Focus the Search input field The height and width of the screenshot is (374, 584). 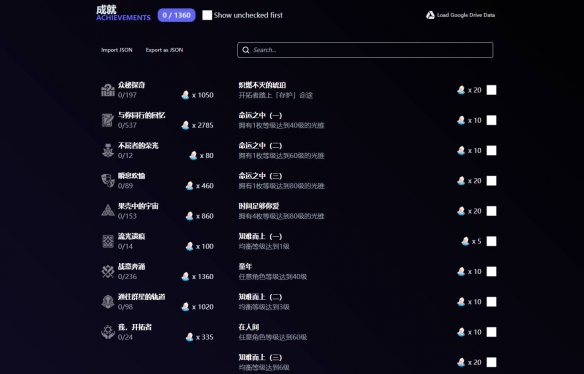tap(365, 50)
